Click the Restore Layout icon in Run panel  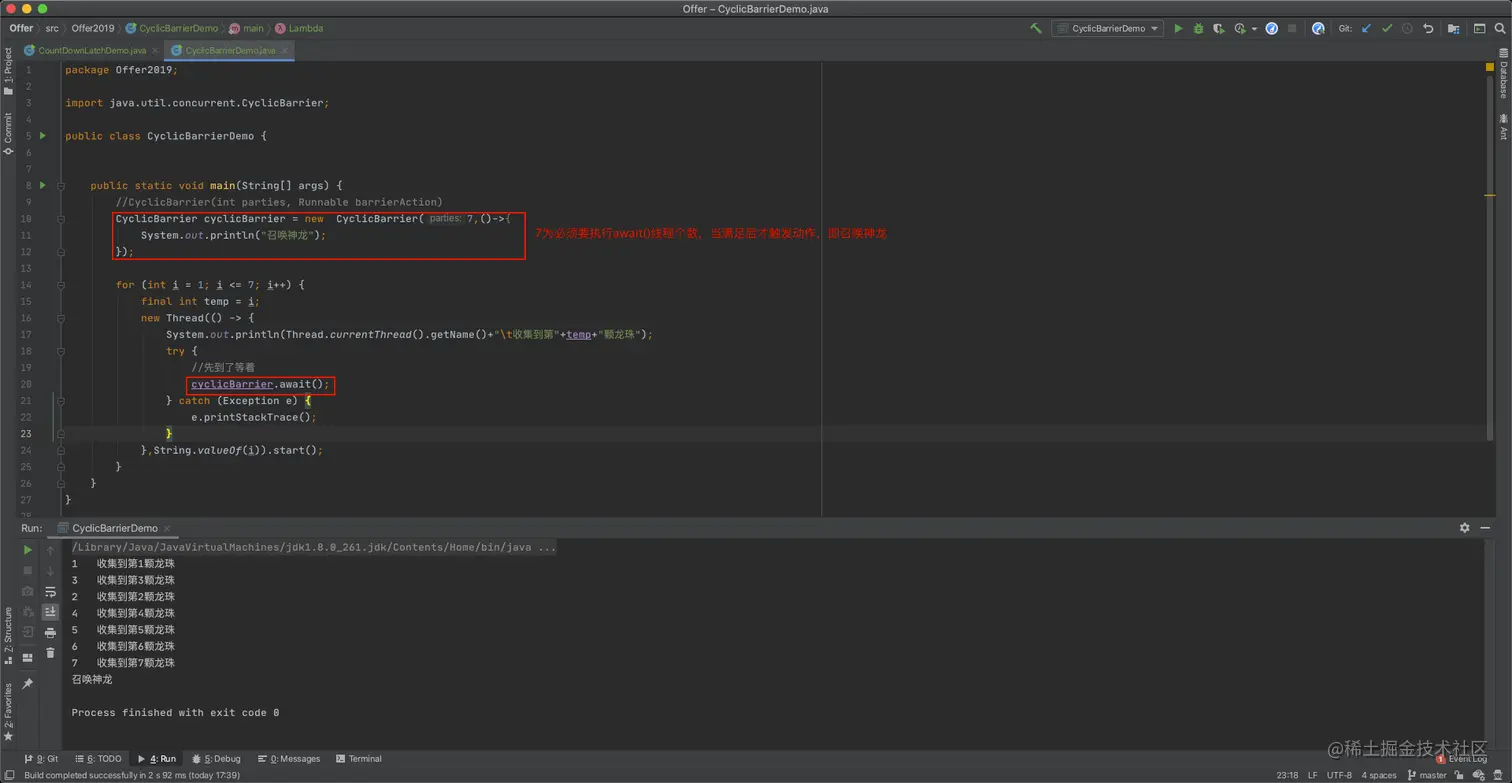(27, 657)
